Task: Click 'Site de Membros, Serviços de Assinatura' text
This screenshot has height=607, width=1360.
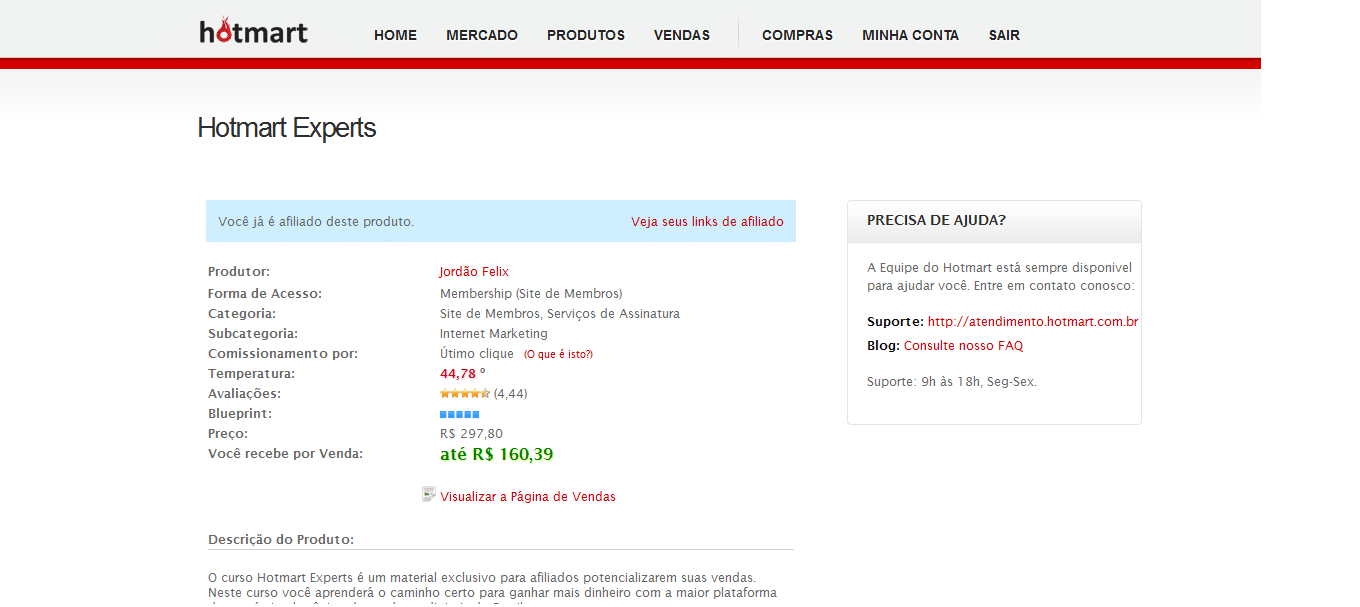Action: [560, 314]
